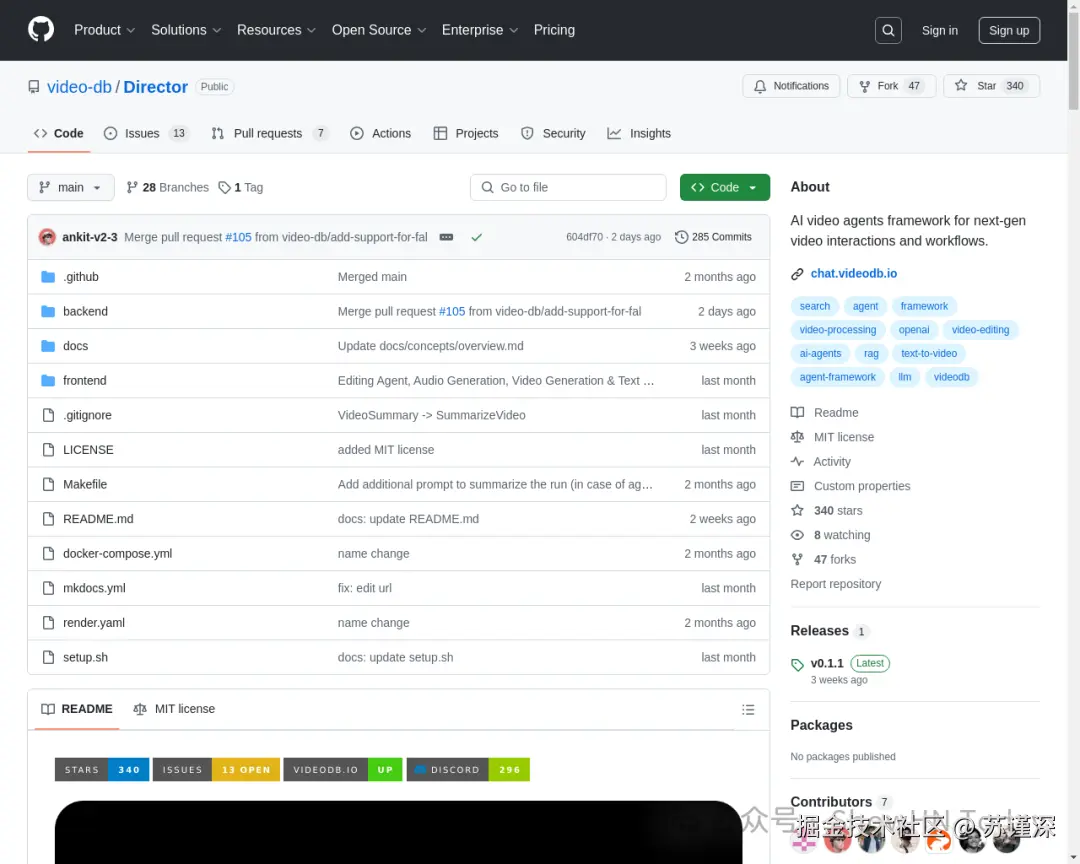Image resolution: width=1080 pixels, height=864 pixels.
Task: Click the commit history clock icon
Action: pos(681,237)
